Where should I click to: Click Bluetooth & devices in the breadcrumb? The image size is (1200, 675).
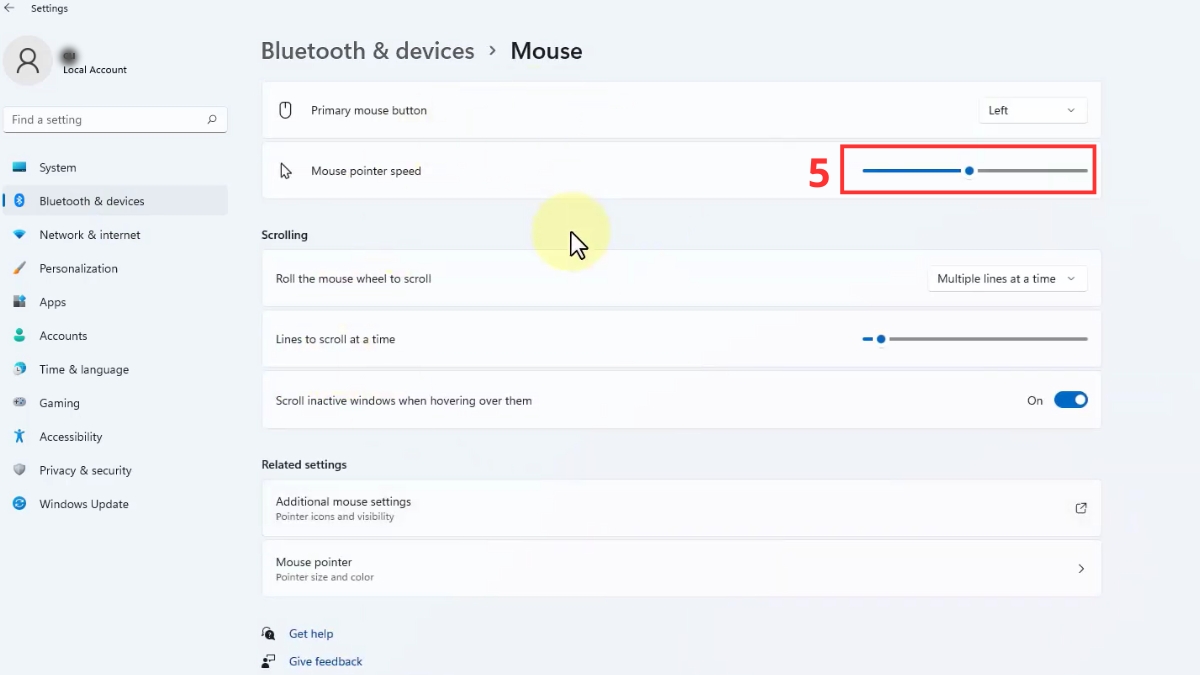coord(367,50)
